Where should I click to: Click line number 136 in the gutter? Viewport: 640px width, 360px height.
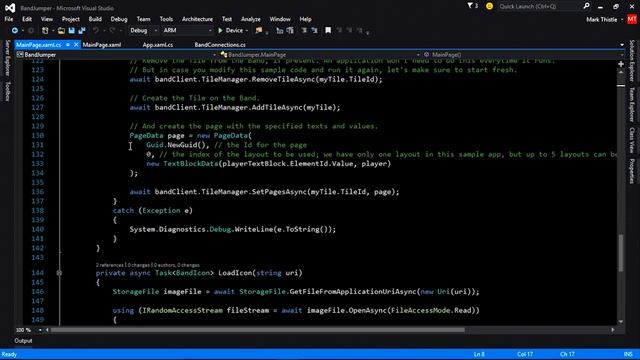point(38,192)
